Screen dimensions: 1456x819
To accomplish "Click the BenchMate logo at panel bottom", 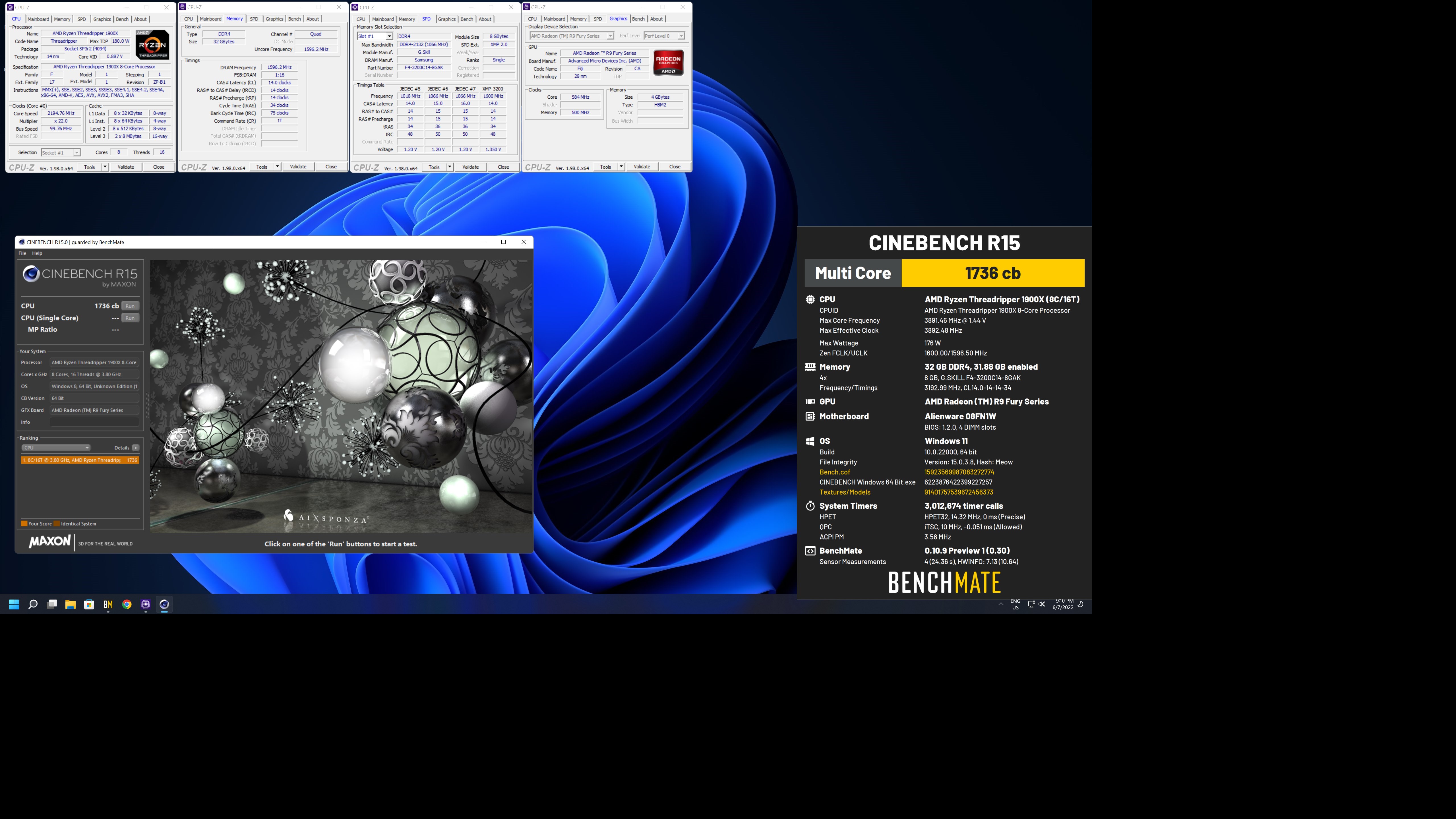I will pyautogui.click(x=944, y=582).
